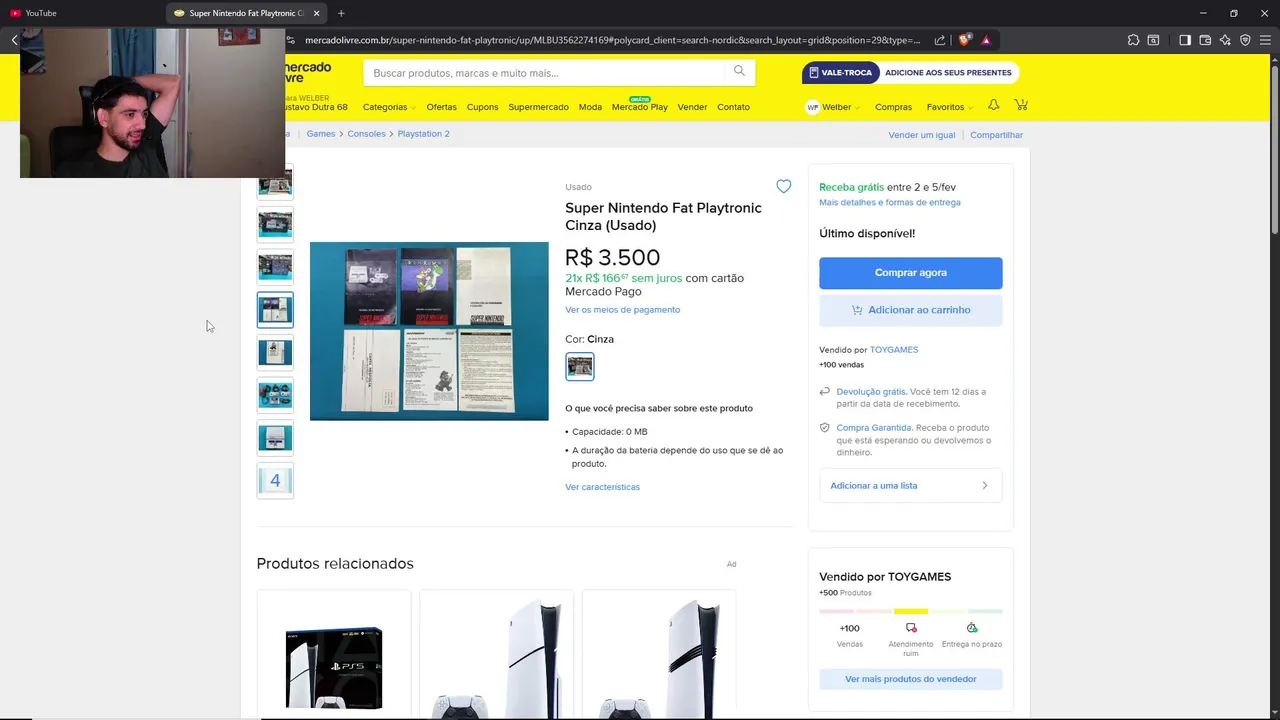Click Games breadcrumb link
This screenshot has width=1280, height=720.
click(321, 134)
